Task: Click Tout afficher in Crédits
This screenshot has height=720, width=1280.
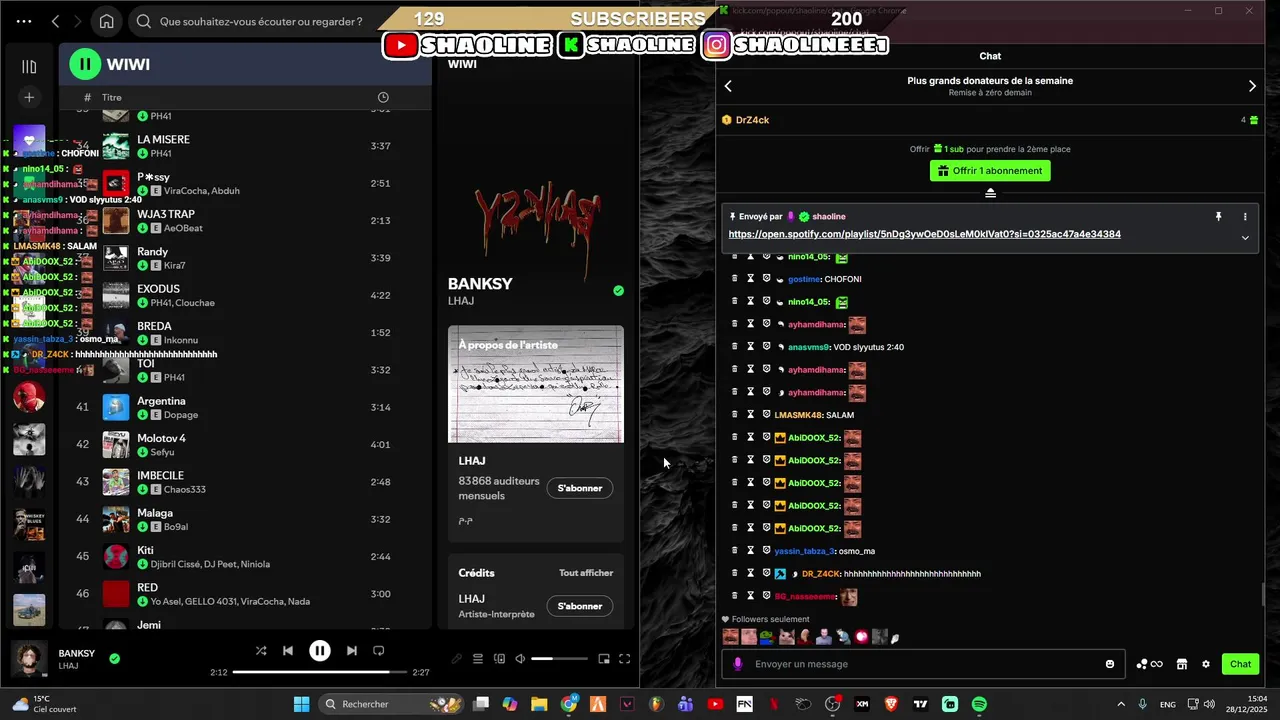Action: click(x=586, y=573)
